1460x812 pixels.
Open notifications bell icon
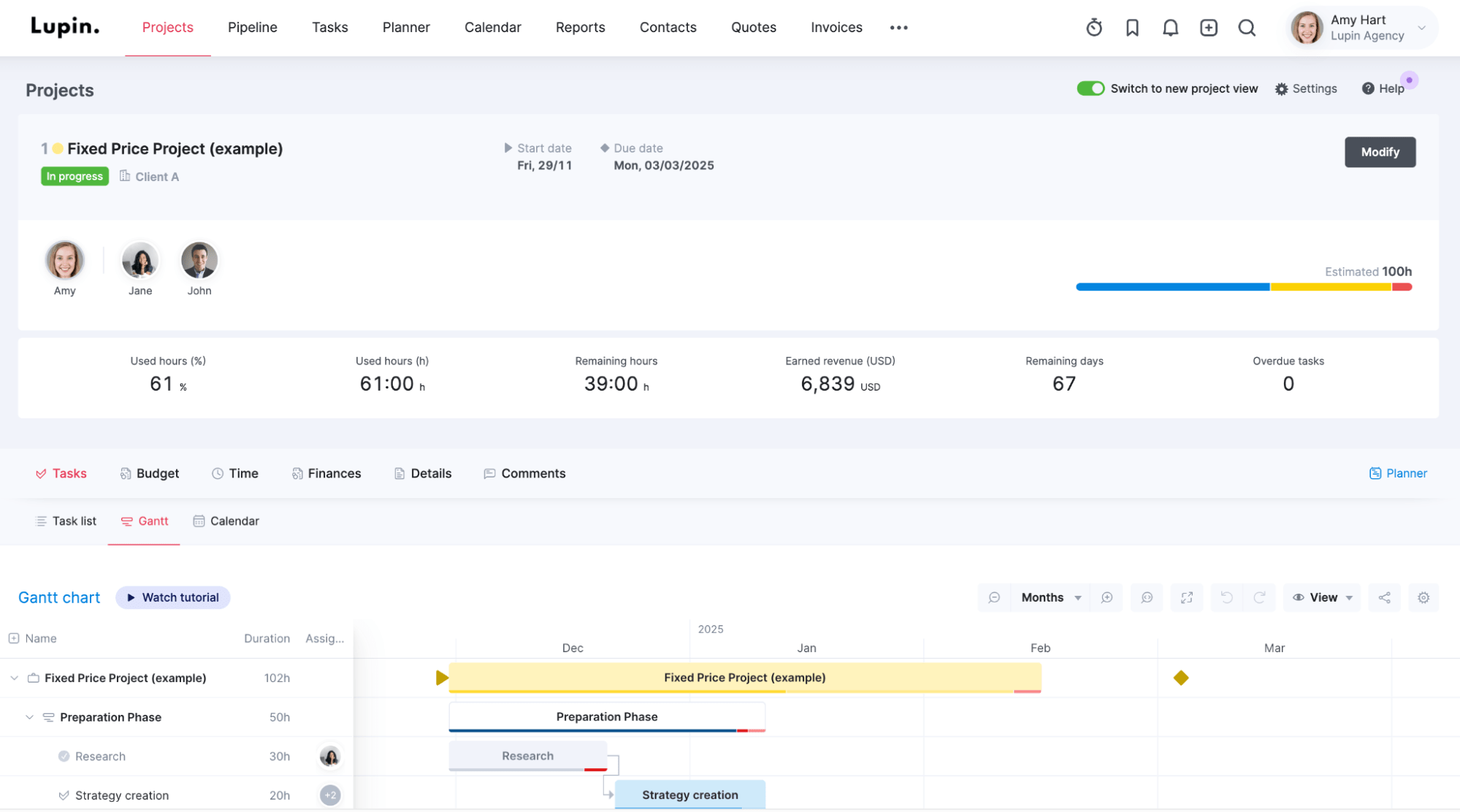pos(1170,28)
